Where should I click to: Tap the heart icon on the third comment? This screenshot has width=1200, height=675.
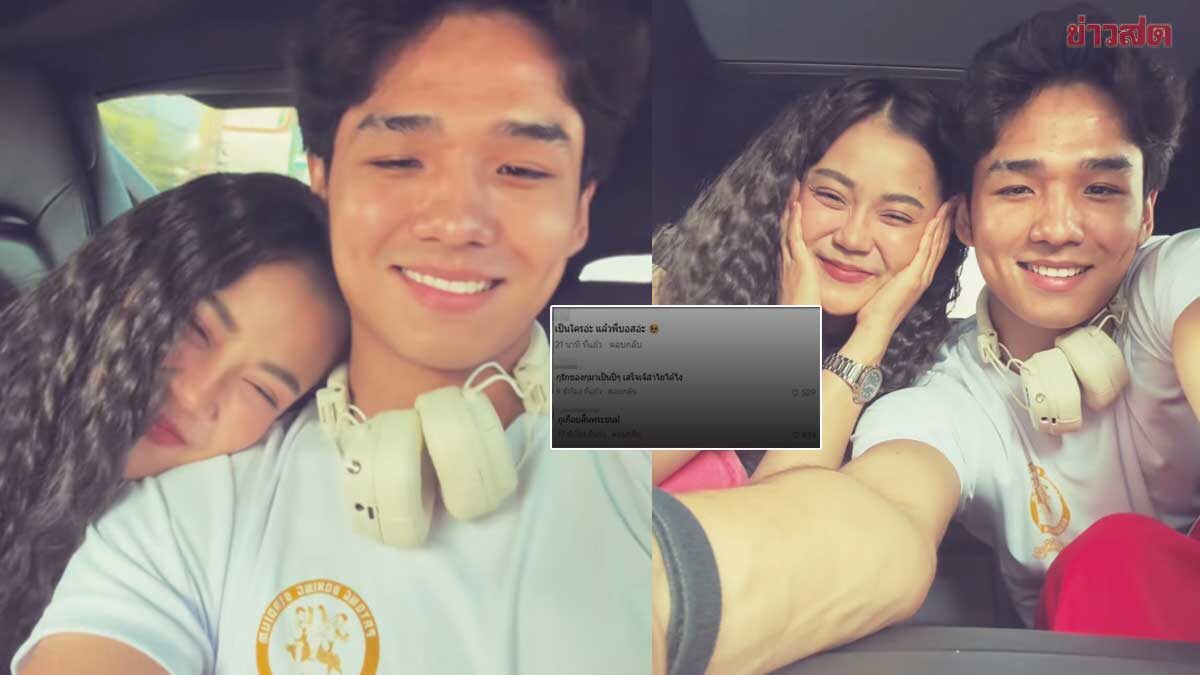point(796,435)
